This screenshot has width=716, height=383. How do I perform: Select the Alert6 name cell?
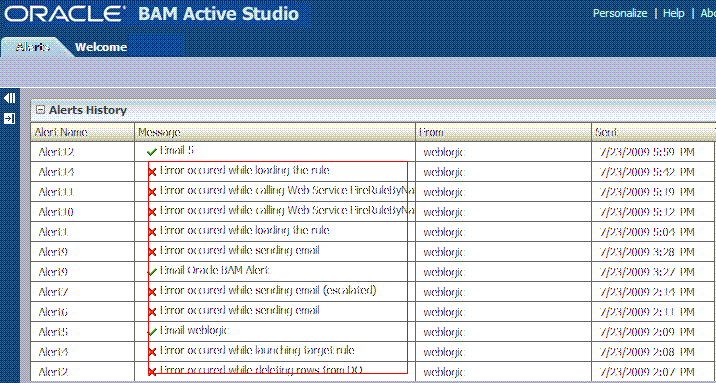[x=83, y=311]
